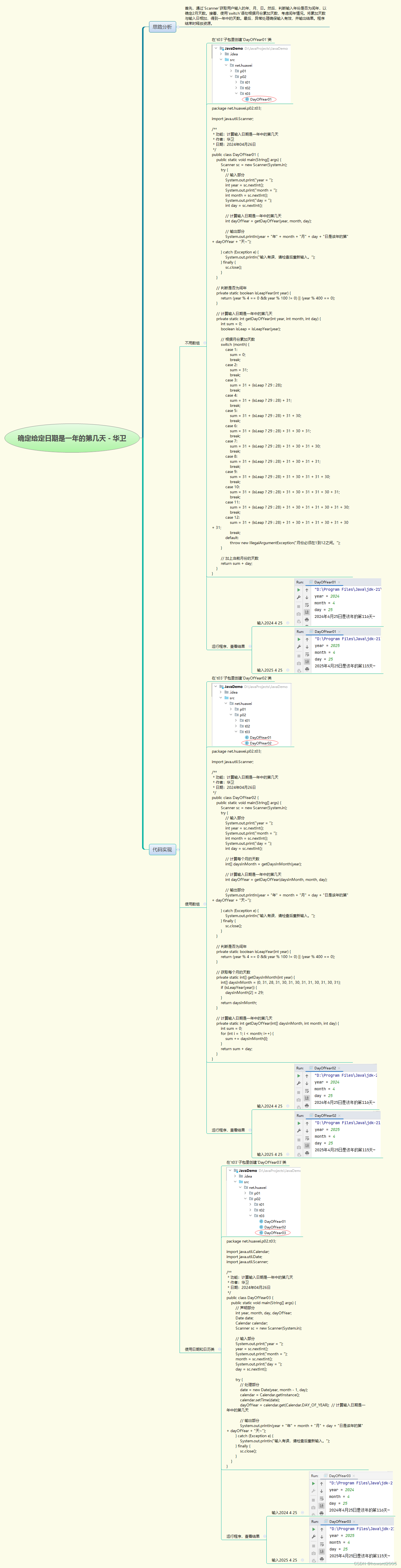Select the 代码实现 mind map node
Screen dimensions: 401x1568
(x=162, y=849)
